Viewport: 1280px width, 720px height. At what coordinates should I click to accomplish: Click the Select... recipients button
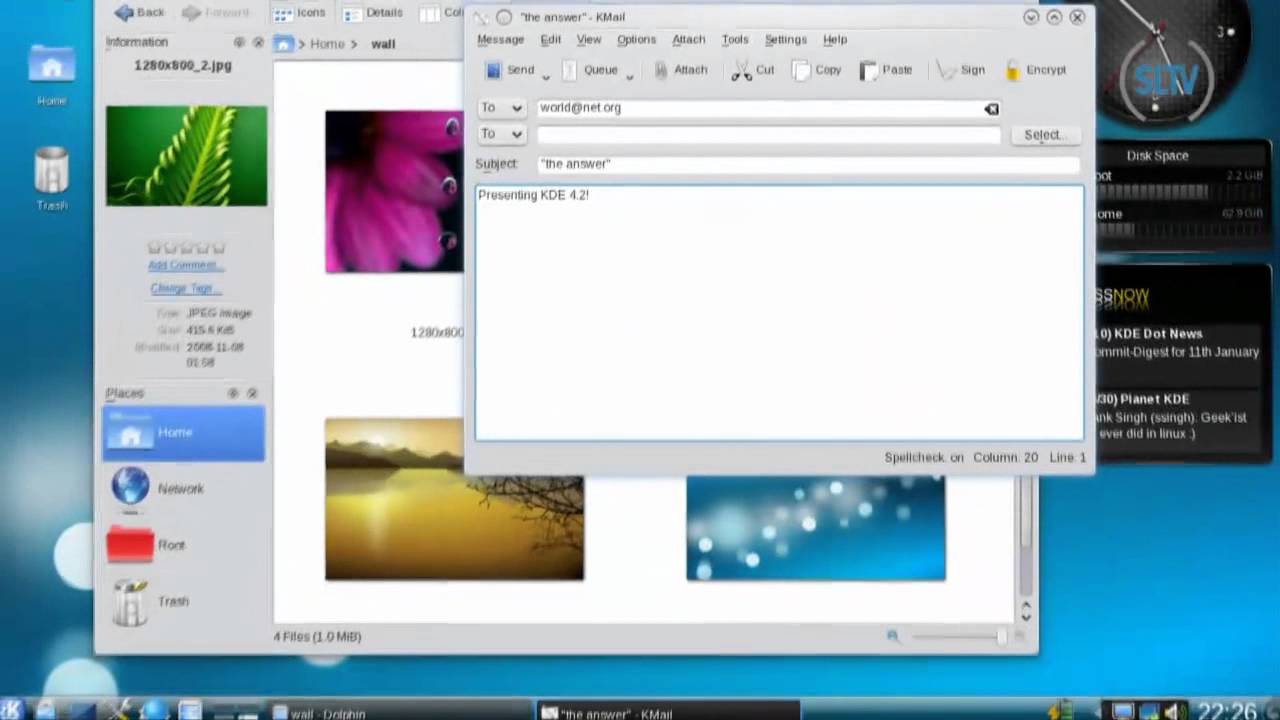point(1044,134)
